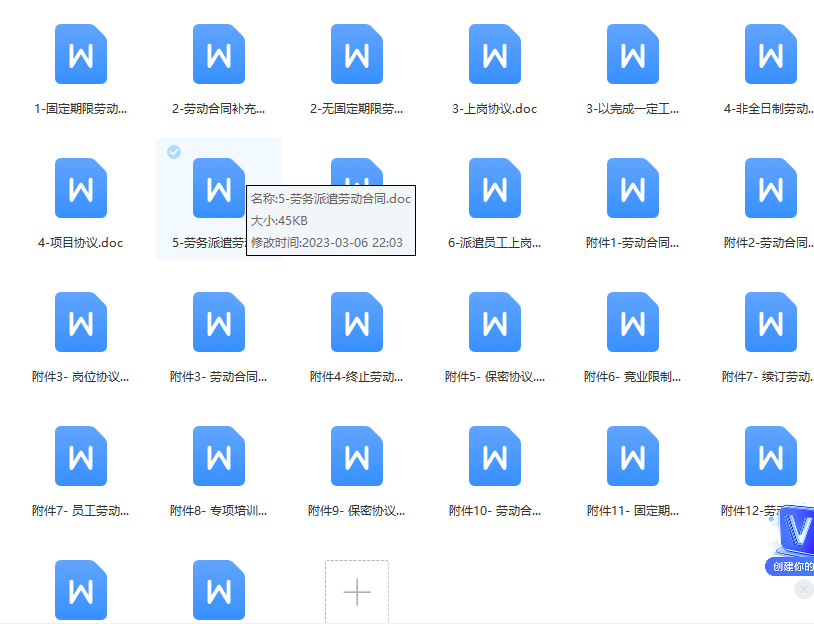Click the 3-上岗协议.doc file icon
The image size is (814, 629).
click(495, 54)
